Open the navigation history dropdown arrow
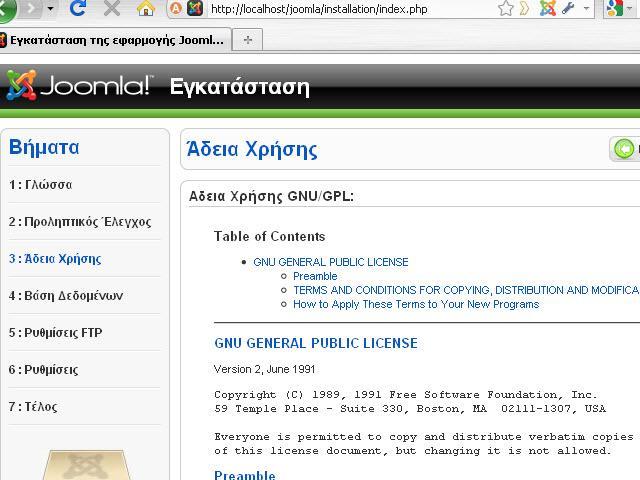This screenshot has height=480, width=640. [51, 8]
